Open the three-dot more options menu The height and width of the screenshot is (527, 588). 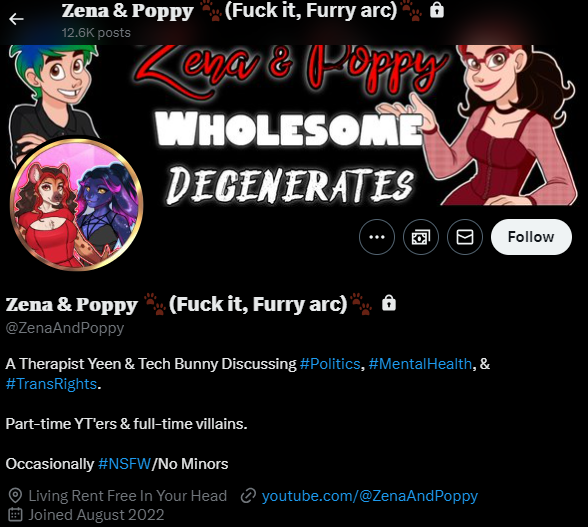coord(376,237)
